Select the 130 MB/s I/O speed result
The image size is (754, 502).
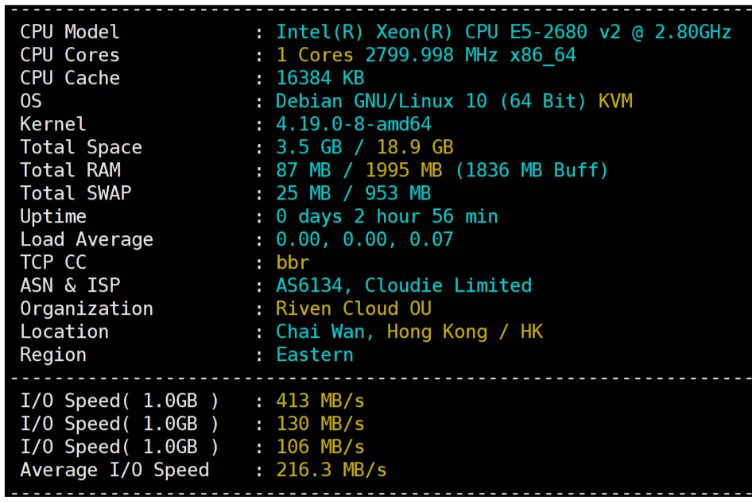(320, 424)
